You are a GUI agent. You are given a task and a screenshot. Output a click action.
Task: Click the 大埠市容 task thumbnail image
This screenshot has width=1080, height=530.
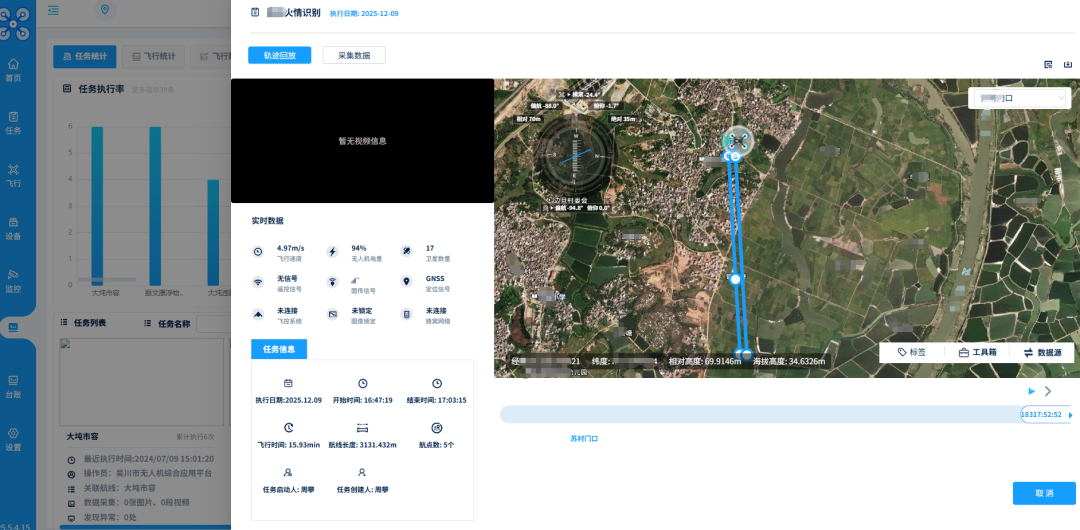tap(141, 383)
